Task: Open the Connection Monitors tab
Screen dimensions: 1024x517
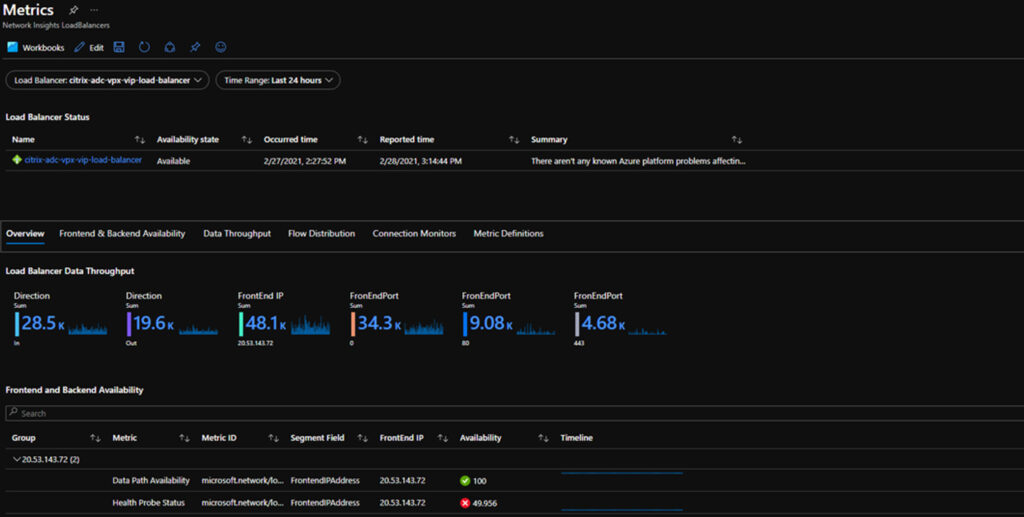Action: coord(414,234)
